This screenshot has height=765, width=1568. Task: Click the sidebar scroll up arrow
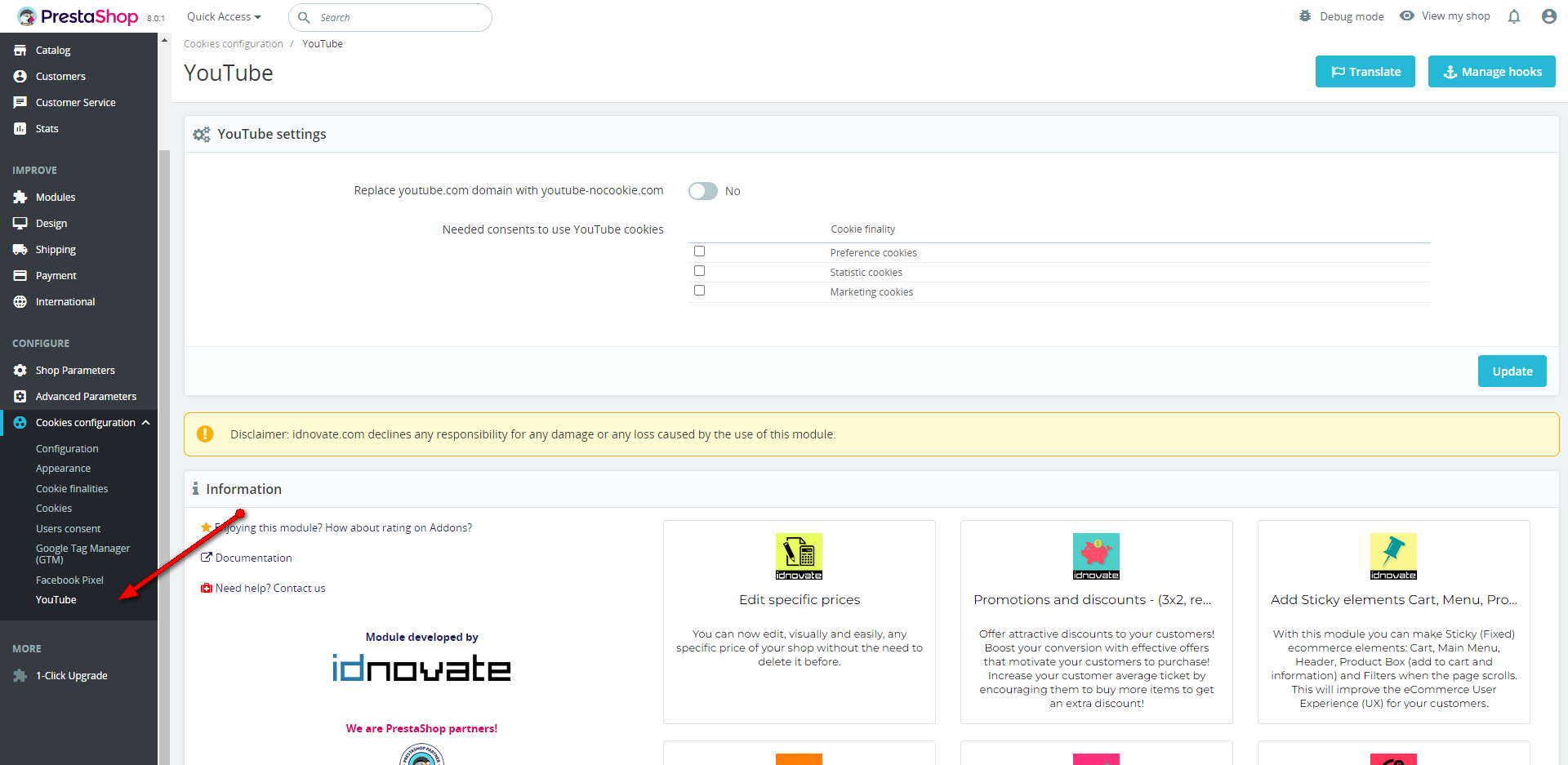pos(164,40)
